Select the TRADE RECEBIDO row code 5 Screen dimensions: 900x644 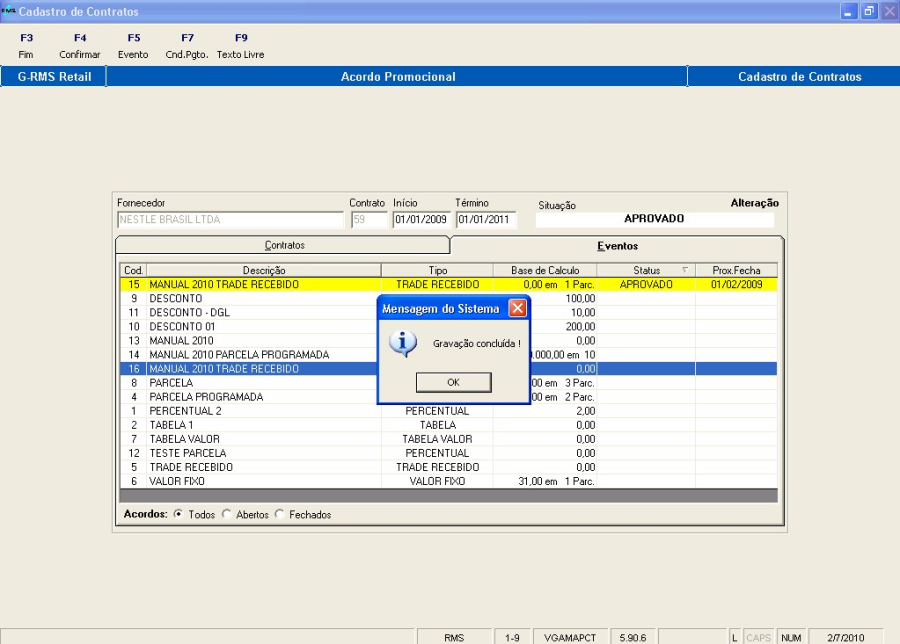click(448, 467)
